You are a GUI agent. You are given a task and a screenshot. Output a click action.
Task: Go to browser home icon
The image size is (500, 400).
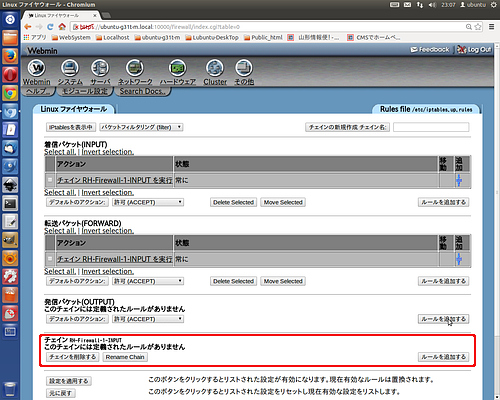62,27
